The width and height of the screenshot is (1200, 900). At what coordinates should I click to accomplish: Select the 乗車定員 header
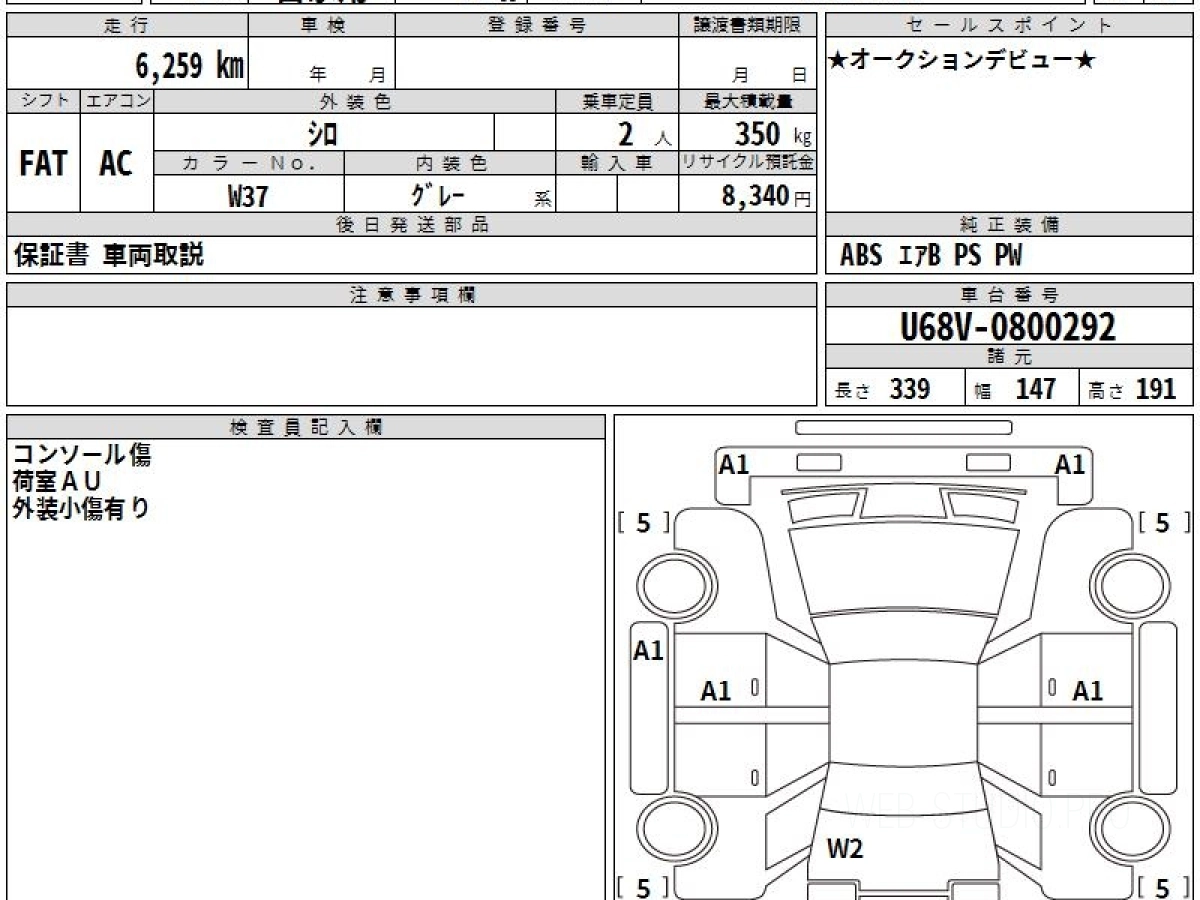coord(617,101)
